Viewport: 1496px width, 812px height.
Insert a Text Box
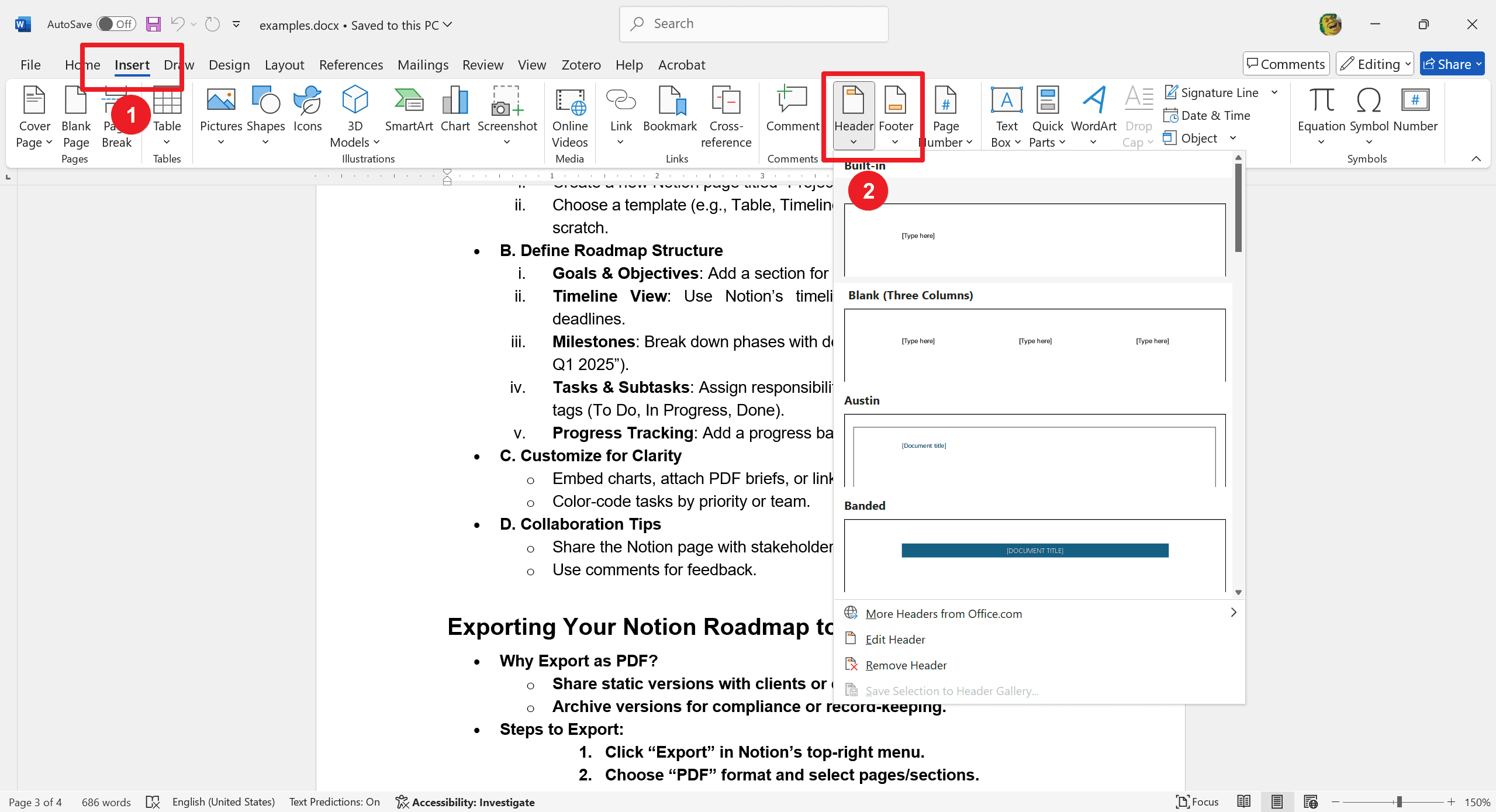[x=1007, y=117]
